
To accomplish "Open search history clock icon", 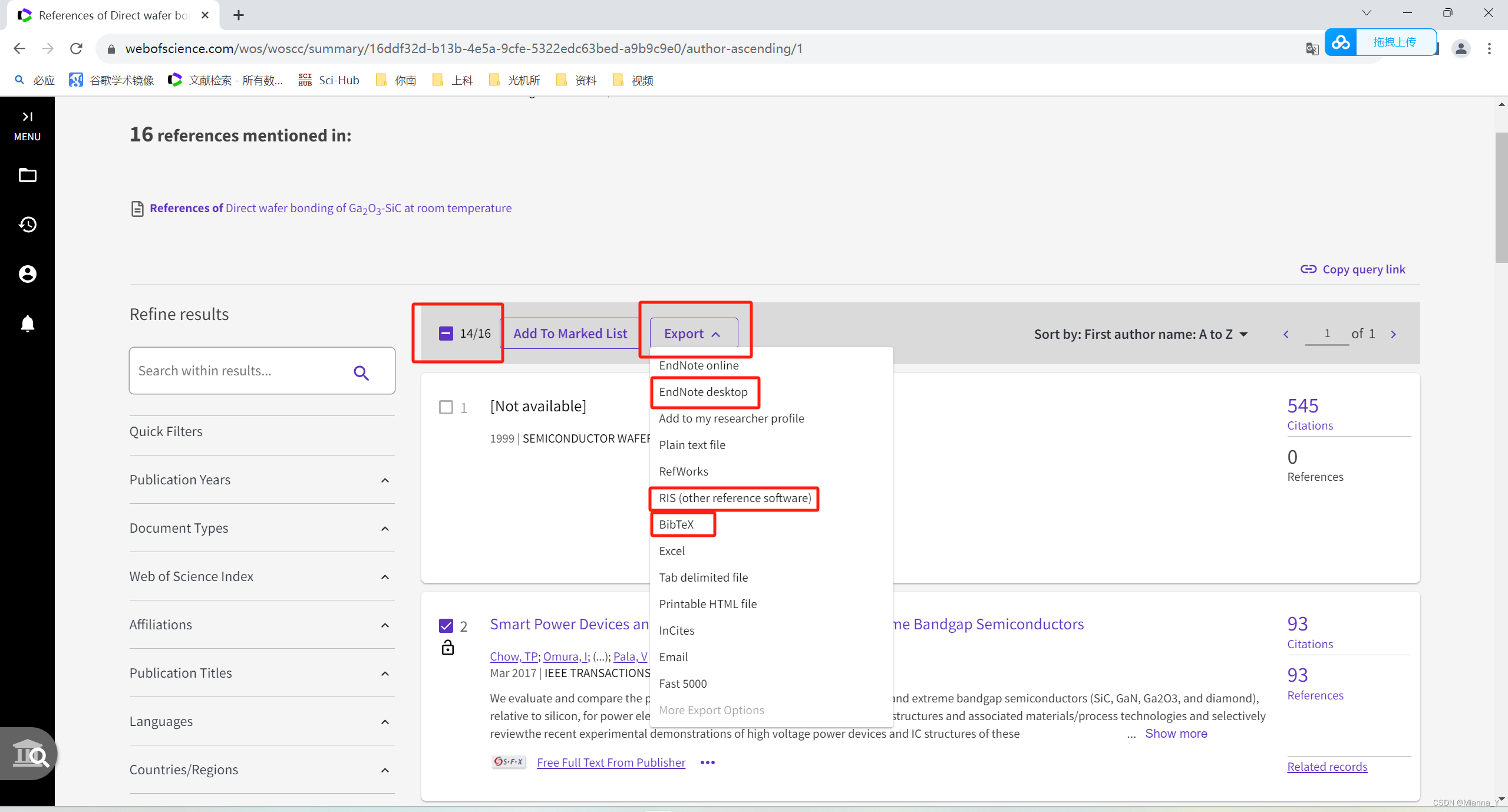I will (x=27, y=225).
